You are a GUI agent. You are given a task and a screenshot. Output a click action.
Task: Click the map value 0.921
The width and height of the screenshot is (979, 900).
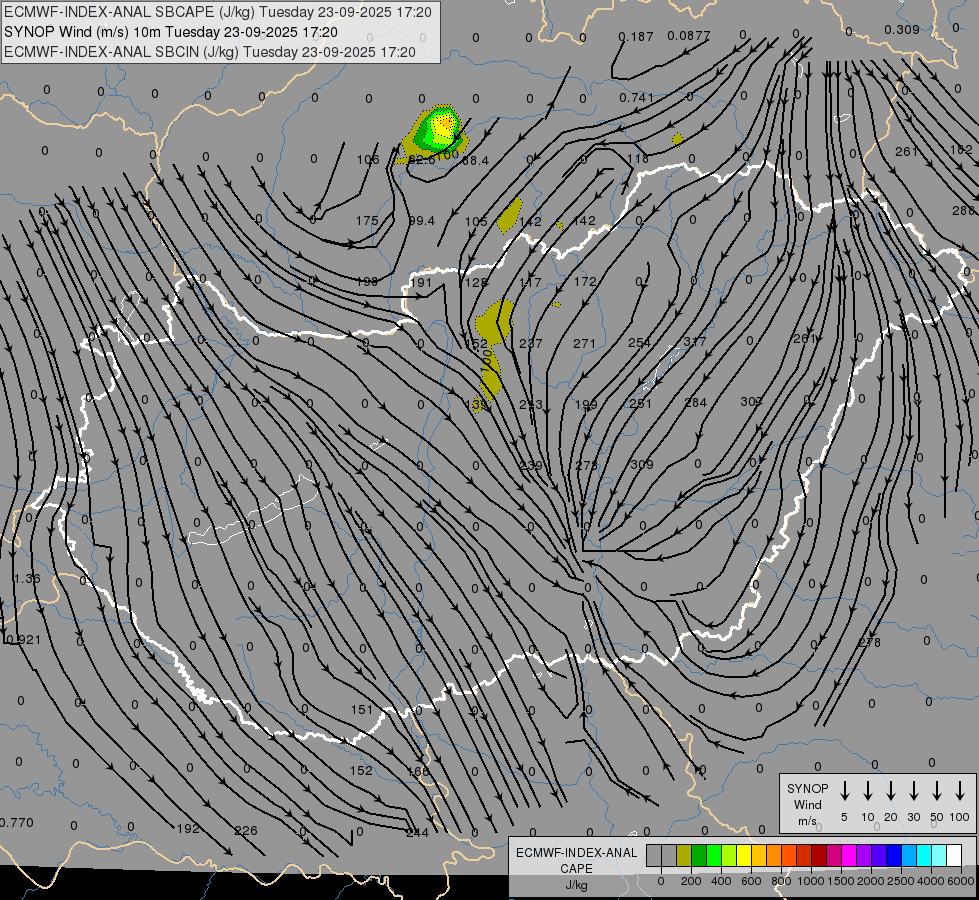pos(24,640)
